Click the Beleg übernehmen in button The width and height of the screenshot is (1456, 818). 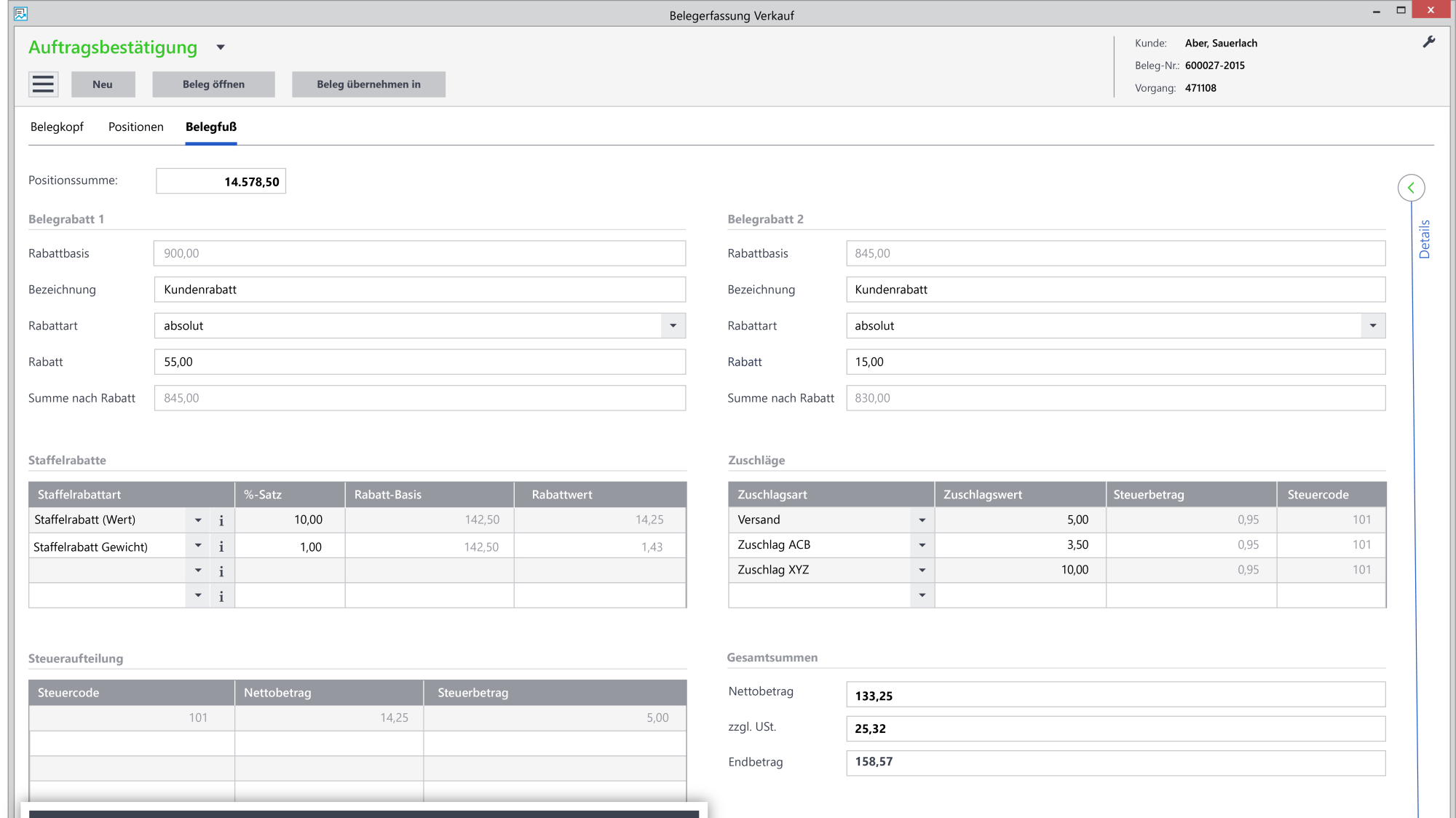coord(368,84)
